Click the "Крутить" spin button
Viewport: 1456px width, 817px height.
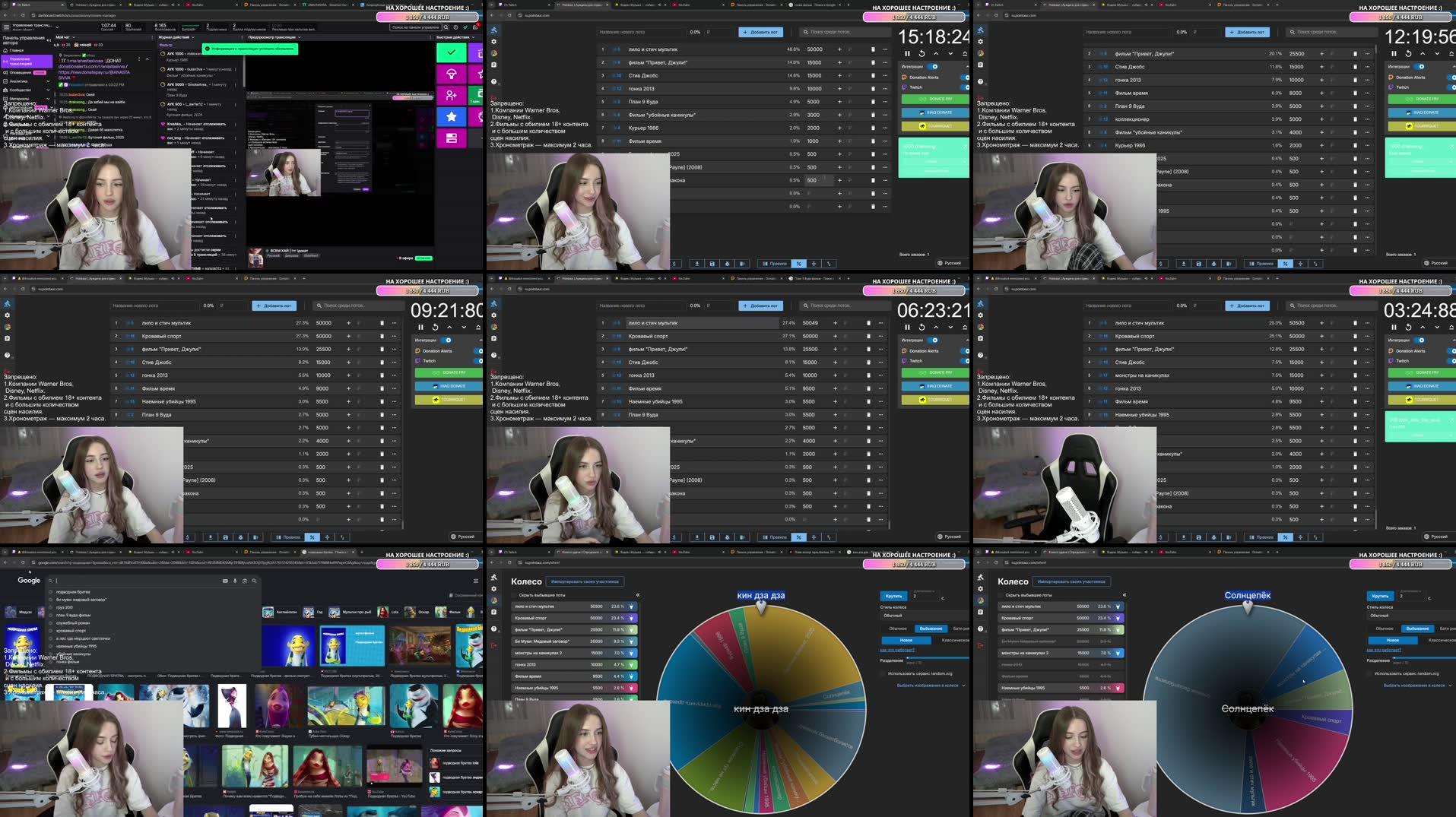(894, 596)
